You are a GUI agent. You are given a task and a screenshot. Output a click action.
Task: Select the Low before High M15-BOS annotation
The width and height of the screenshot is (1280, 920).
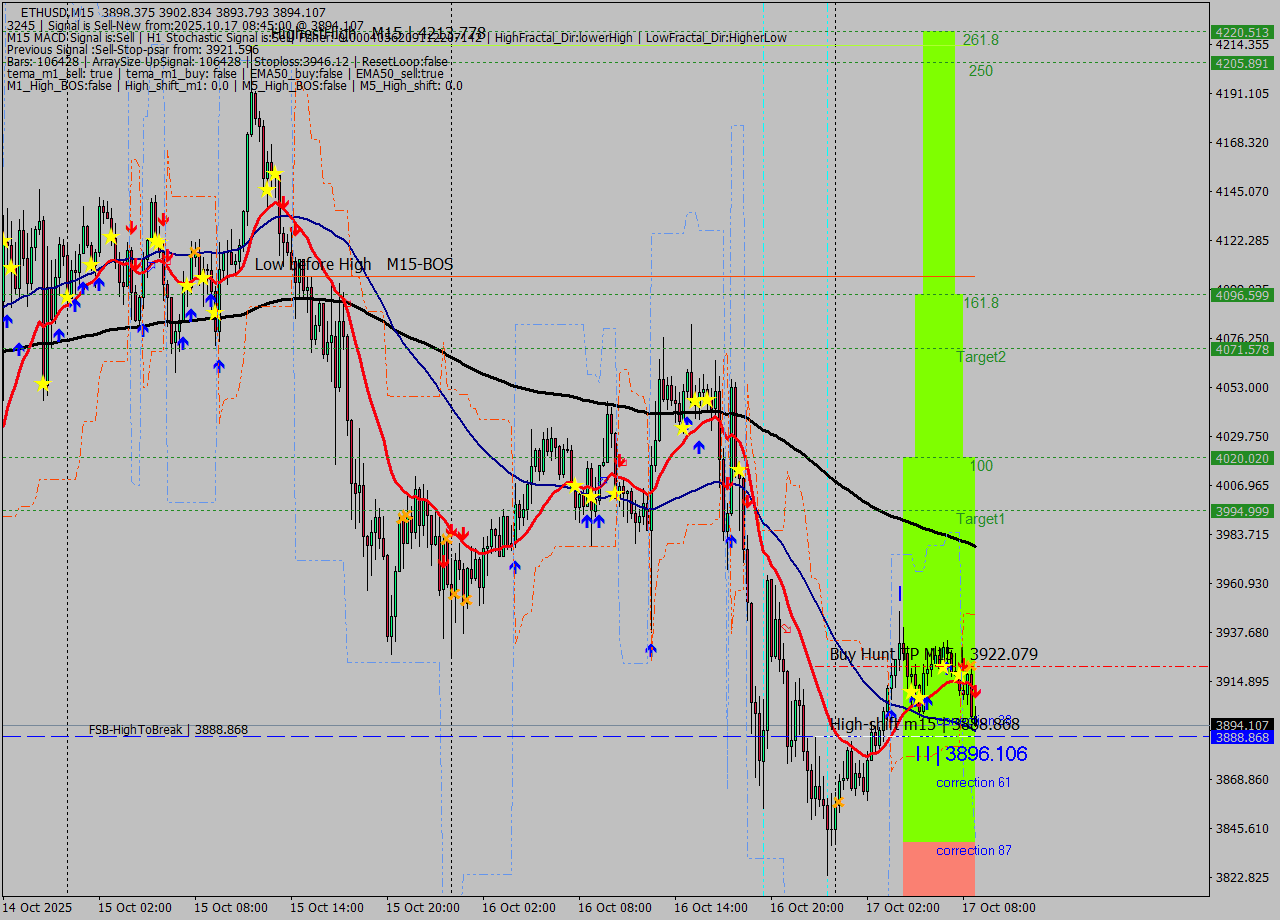355,265
